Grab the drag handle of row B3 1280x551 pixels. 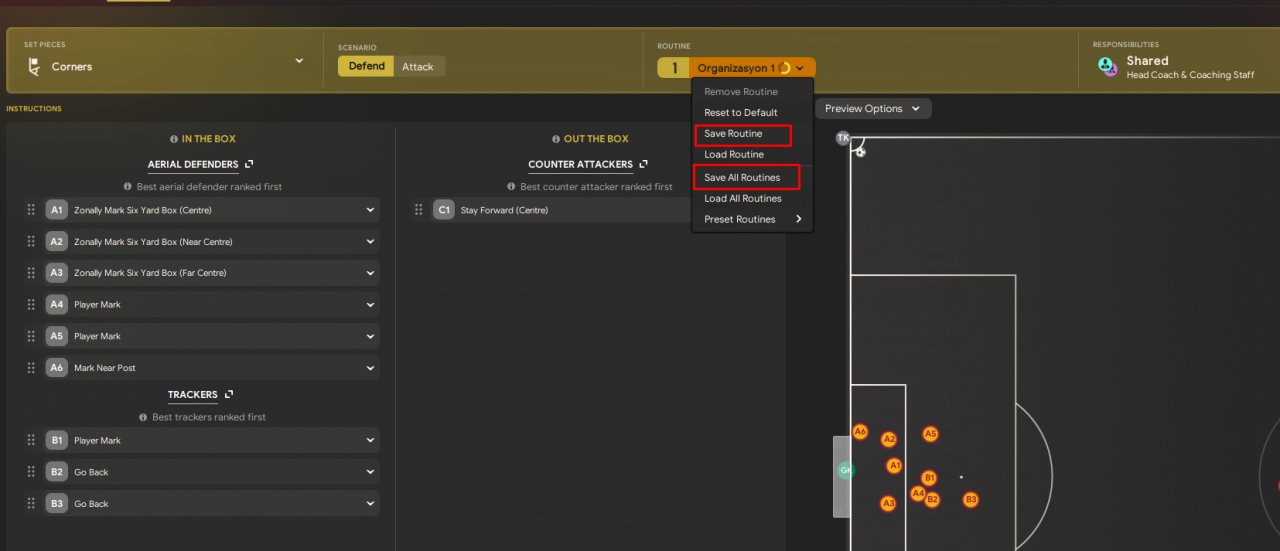click(x=31, y=503)
